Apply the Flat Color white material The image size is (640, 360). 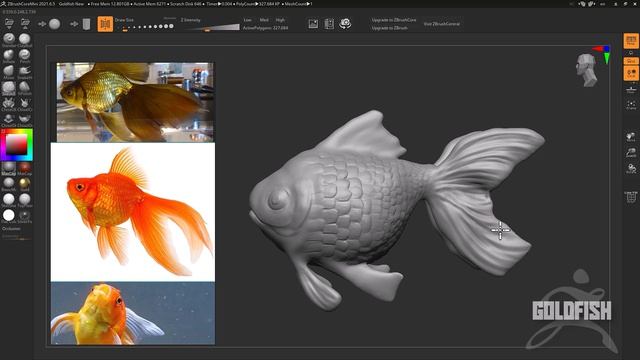pyautogui.click(x=9, y=216)
